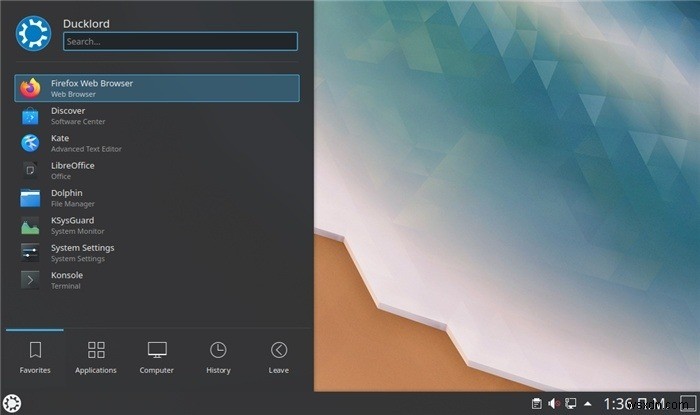Select the "Software Center" subtitle text
700x415 pixels.
coord(78,121)
